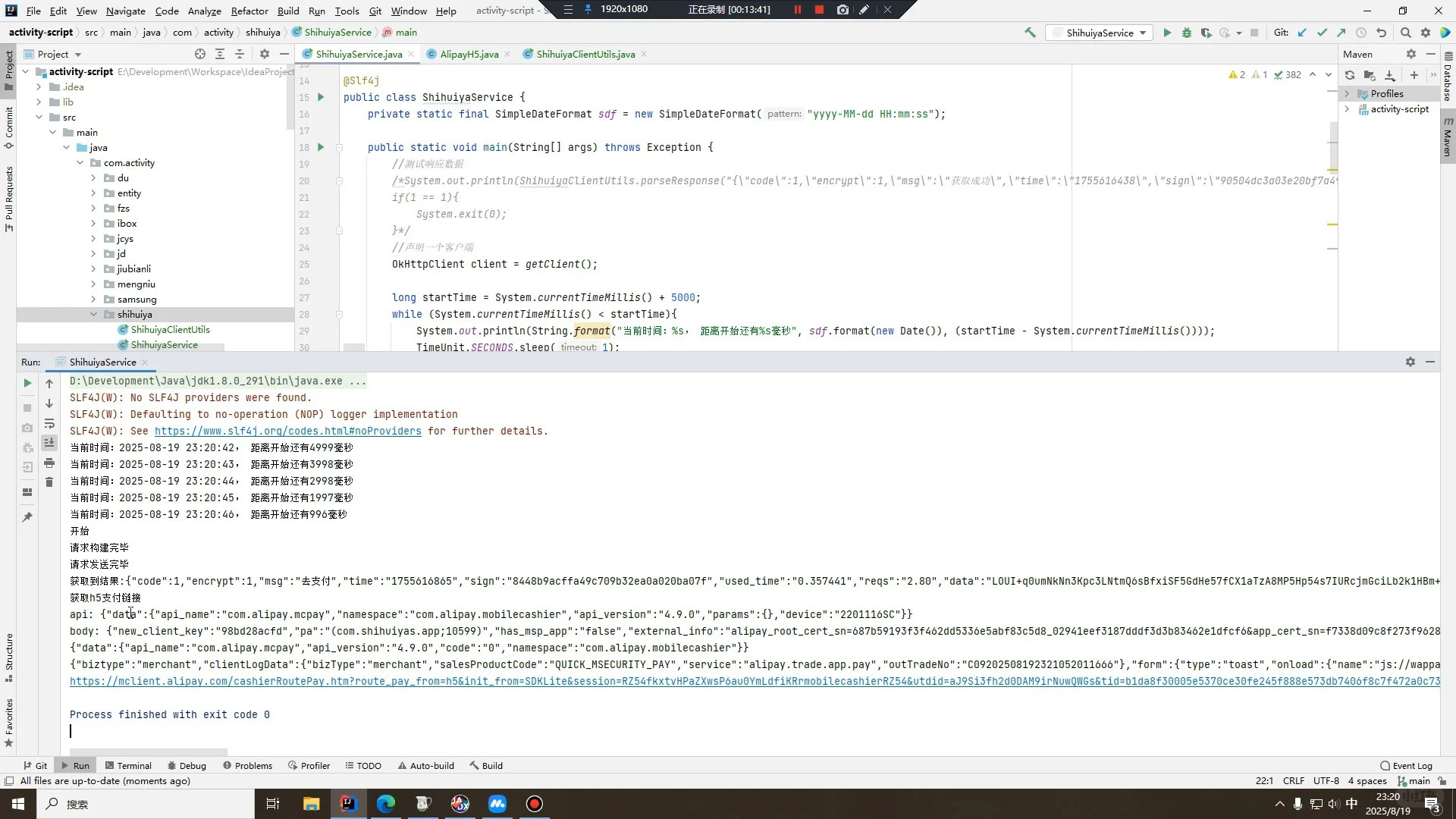
Task: Open Microsoft Edge from the taskbar
Action: click(385, 804)
